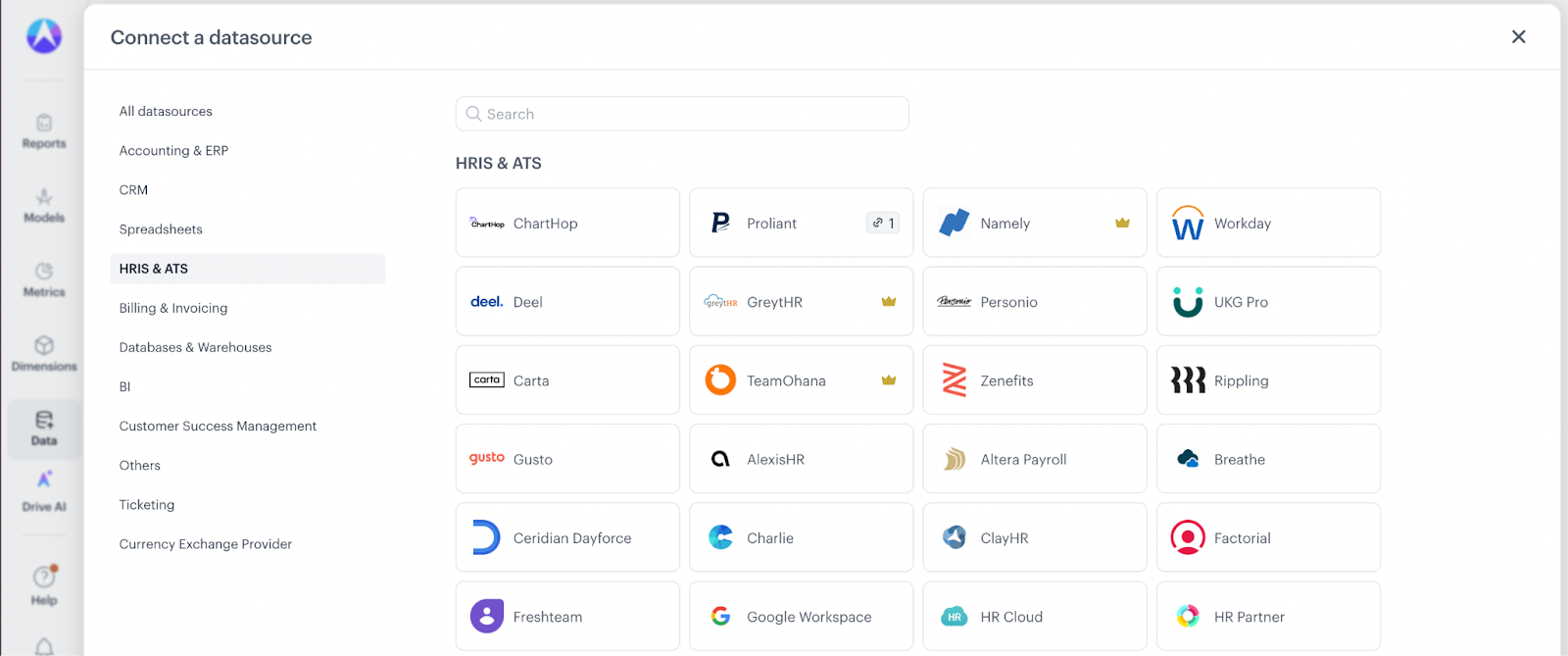Click the HR Partner colorful logo
Image resolution: width=1568 pixels, height=656 pixels.
[1188, 616]
